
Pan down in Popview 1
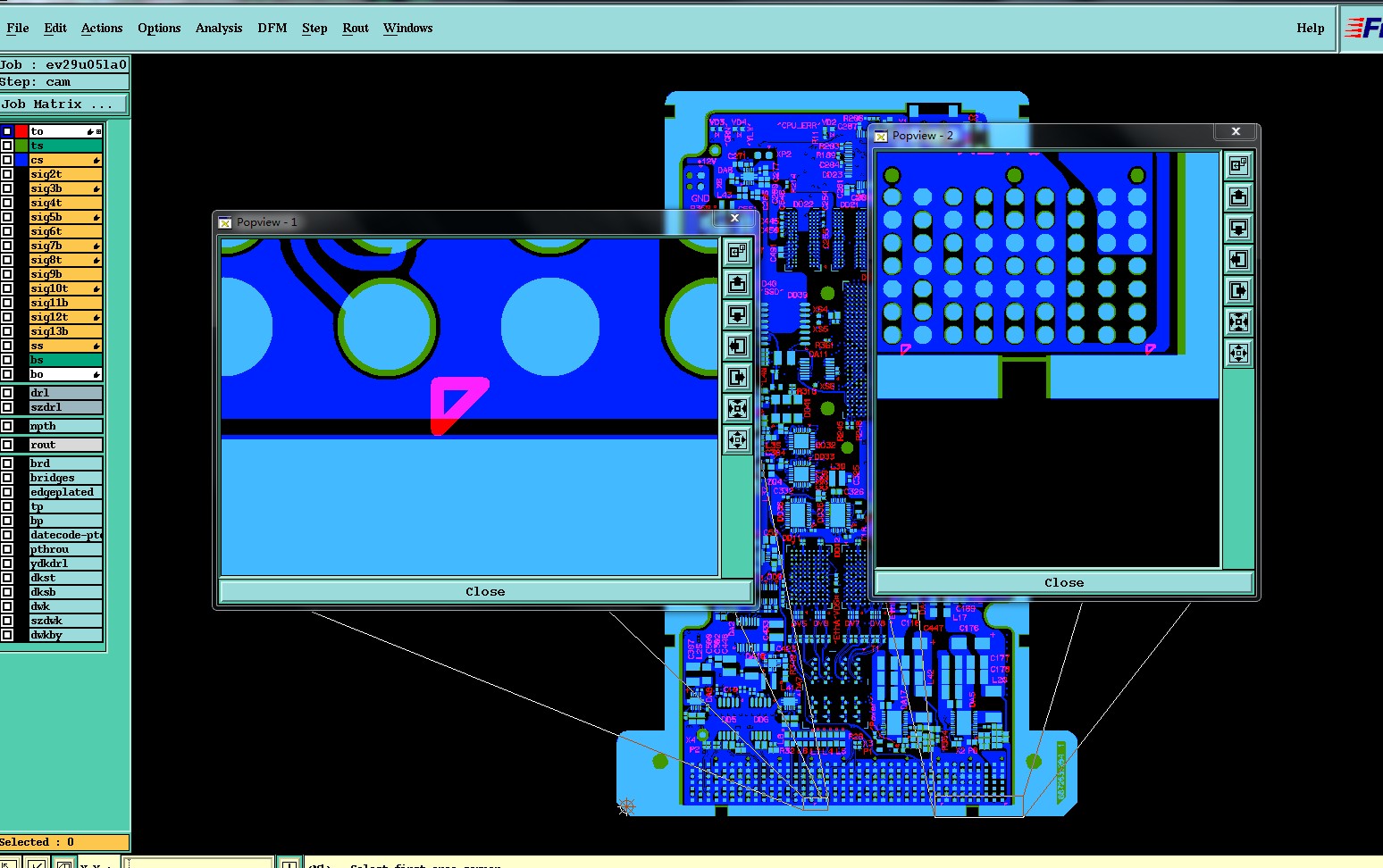tap(737, 315)
